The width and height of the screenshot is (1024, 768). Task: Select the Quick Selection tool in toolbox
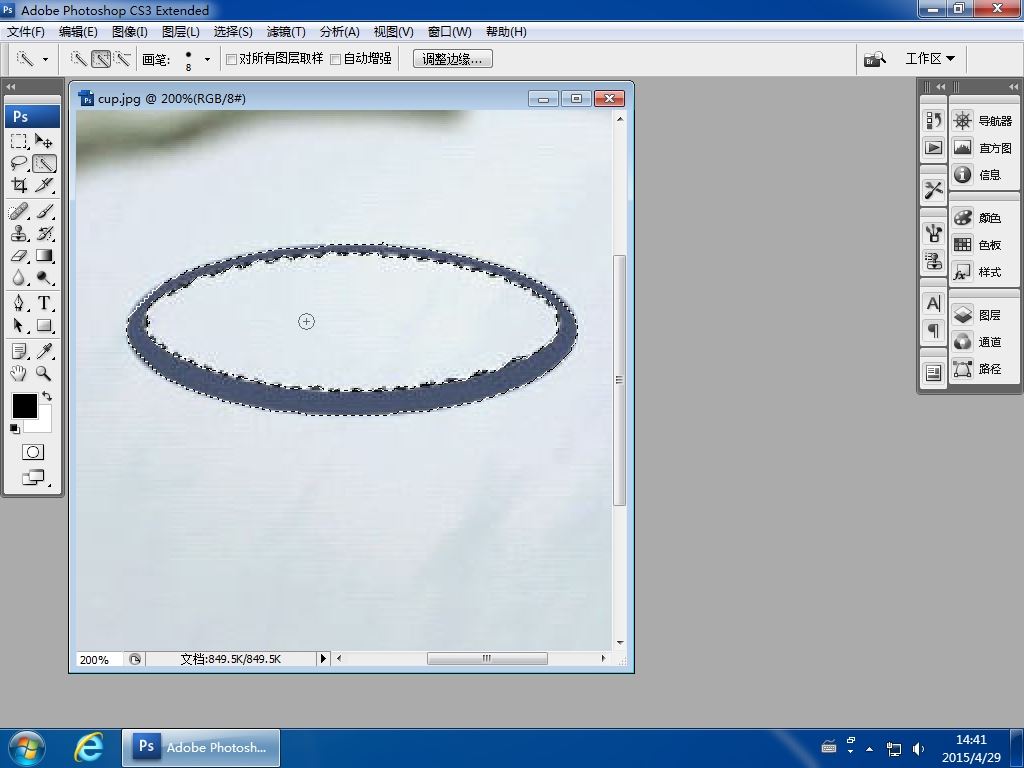[x=44, y=163]
